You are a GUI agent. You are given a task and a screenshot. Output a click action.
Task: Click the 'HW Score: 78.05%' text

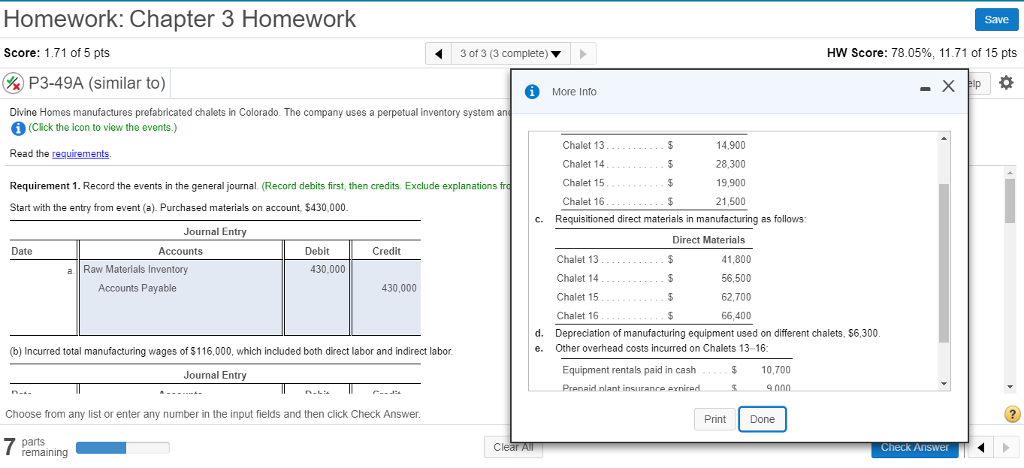(x=879, y=54)
